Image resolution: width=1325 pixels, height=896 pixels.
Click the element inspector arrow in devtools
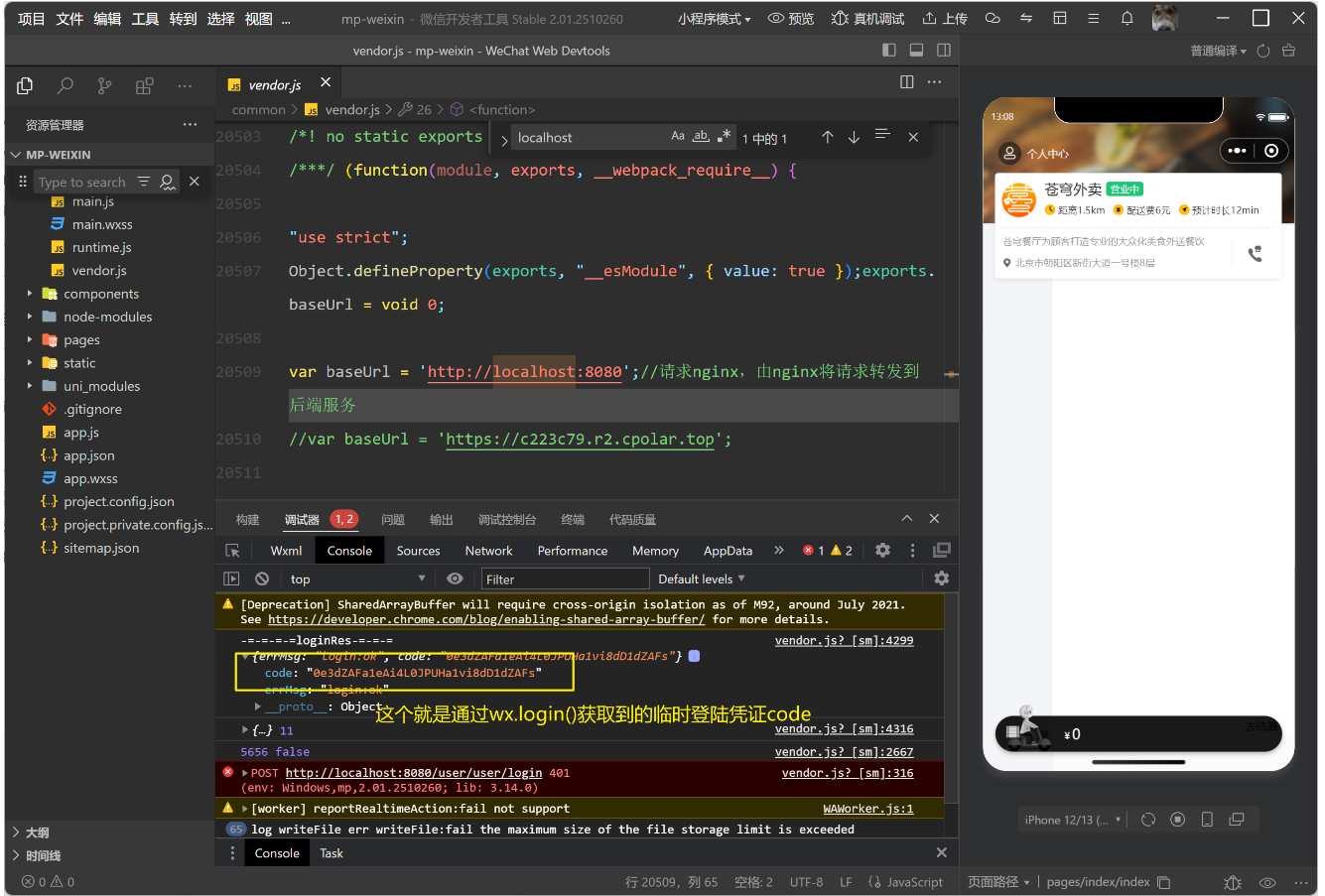tap(233, 551)
